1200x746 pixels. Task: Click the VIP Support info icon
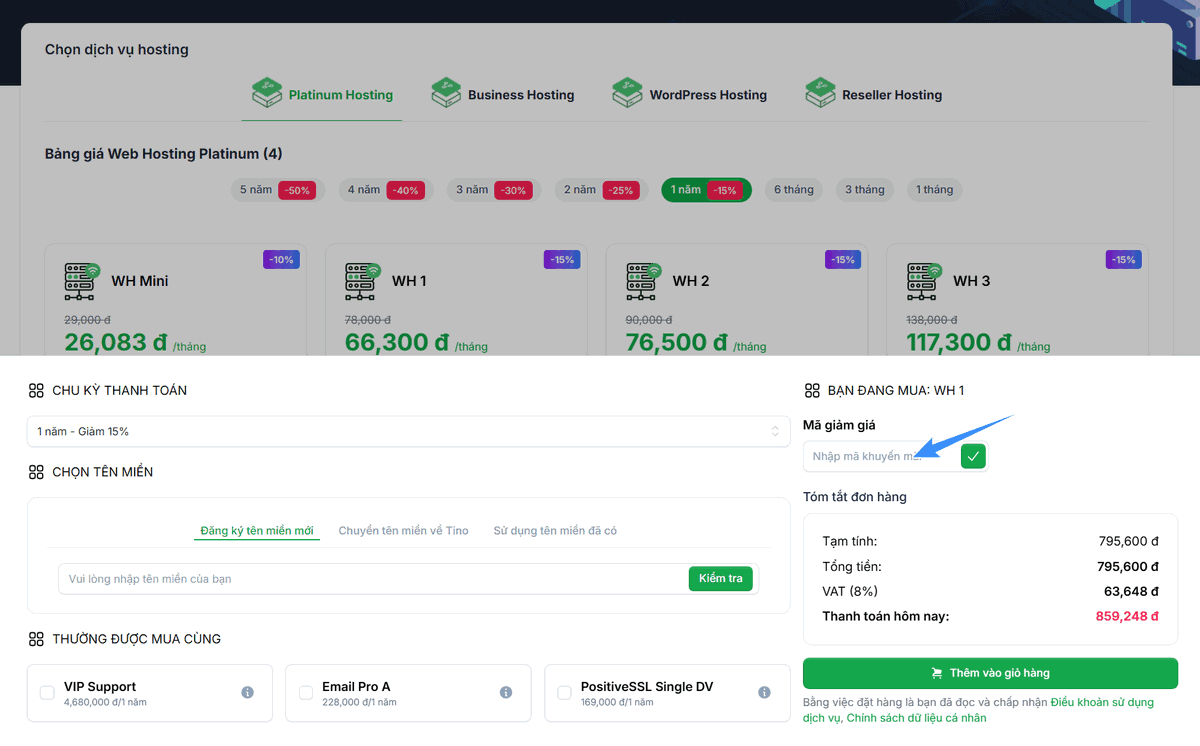[247, 693]
